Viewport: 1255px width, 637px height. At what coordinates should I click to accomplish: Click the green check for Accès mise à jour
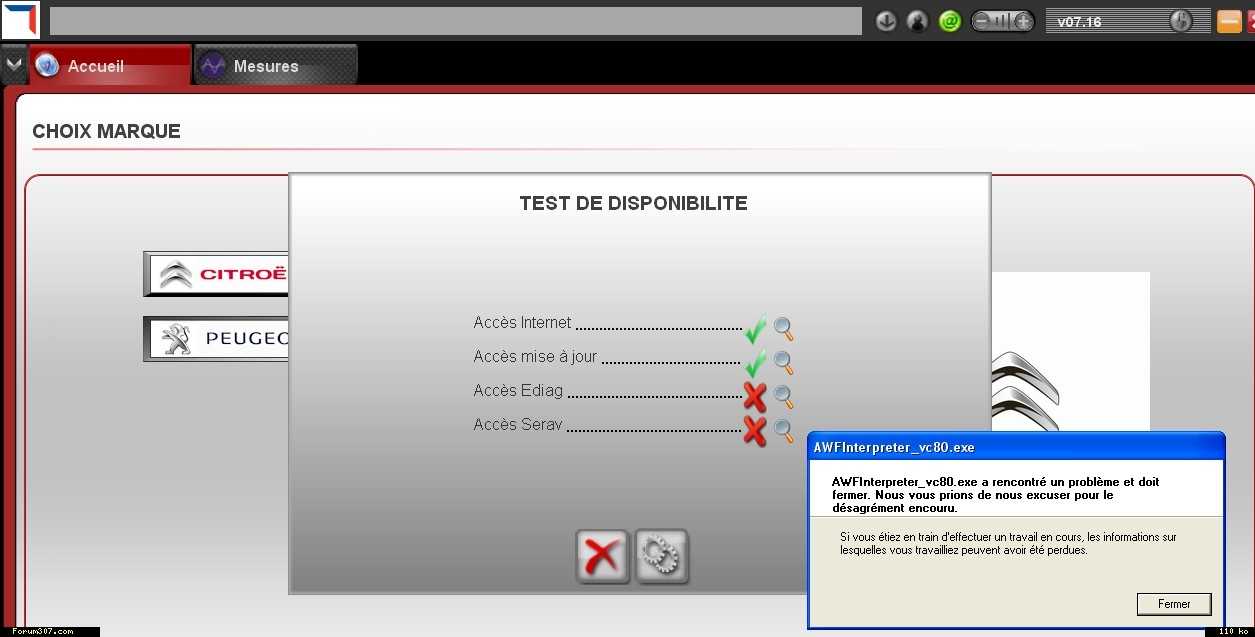pyautogui.click(x=755, y=361)
